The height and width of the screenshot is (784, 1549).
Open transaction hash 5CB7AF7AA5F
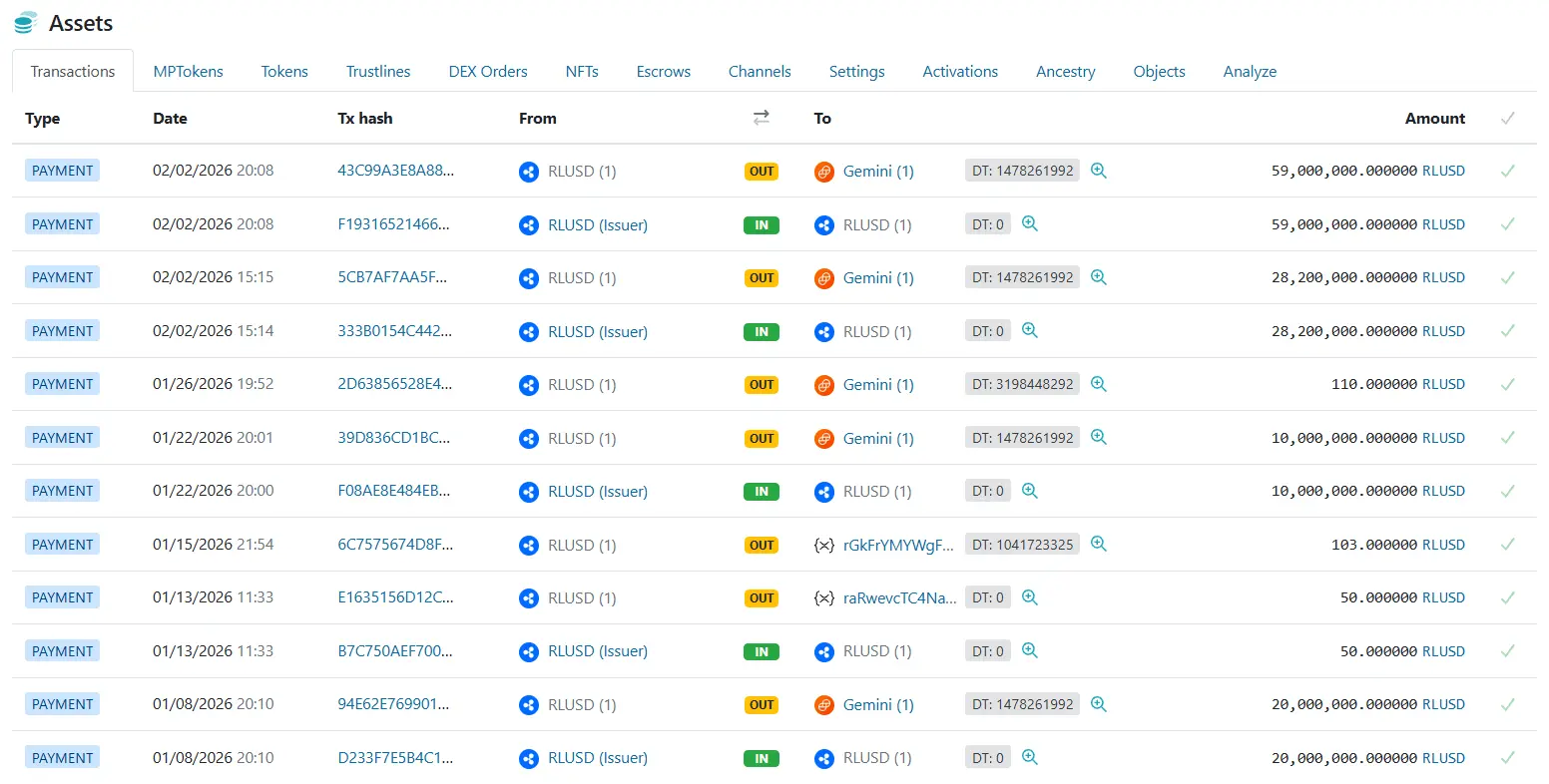392,277
